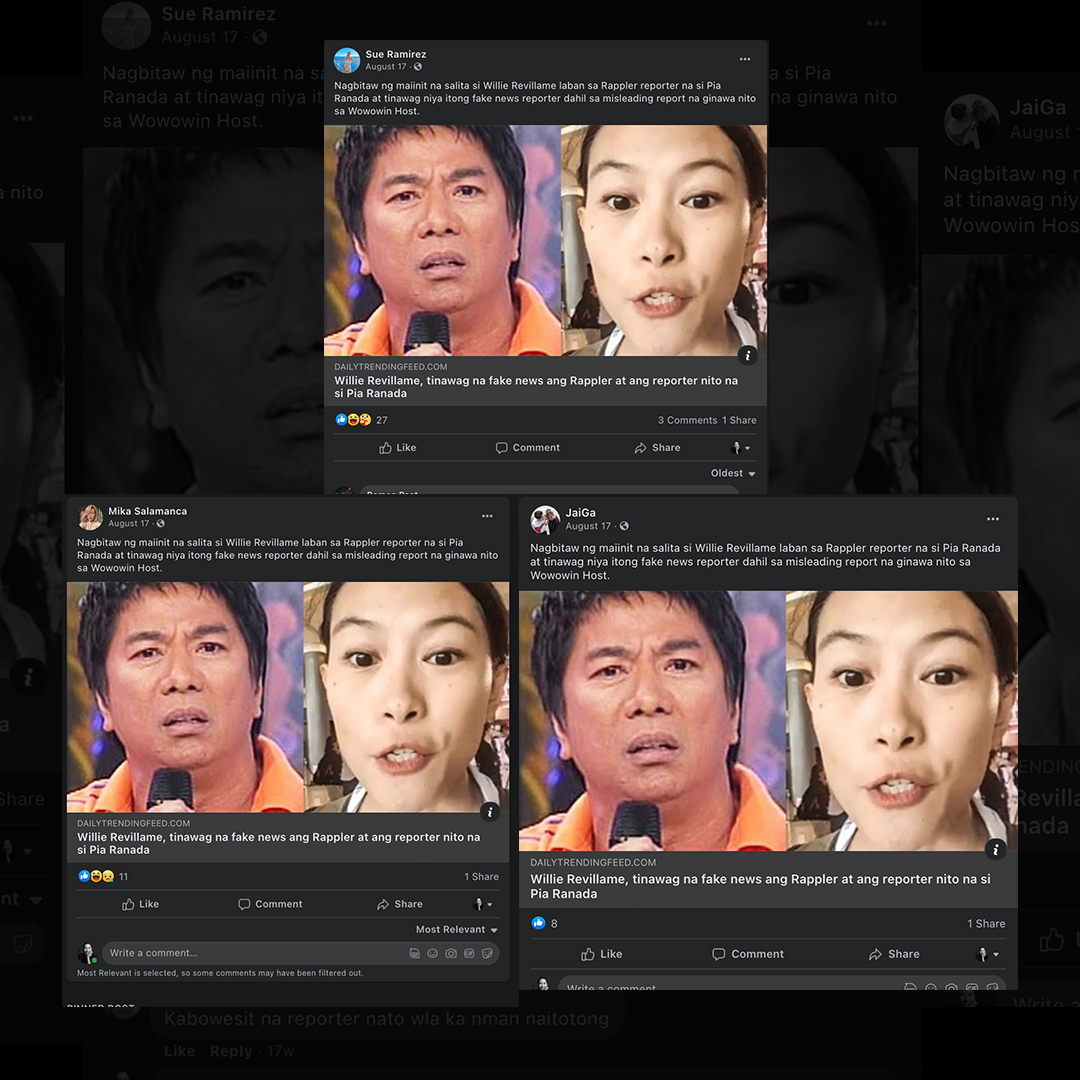
Task: Open the three-dot options on JaiGa's foreground post
Action: tap(993, 519)
